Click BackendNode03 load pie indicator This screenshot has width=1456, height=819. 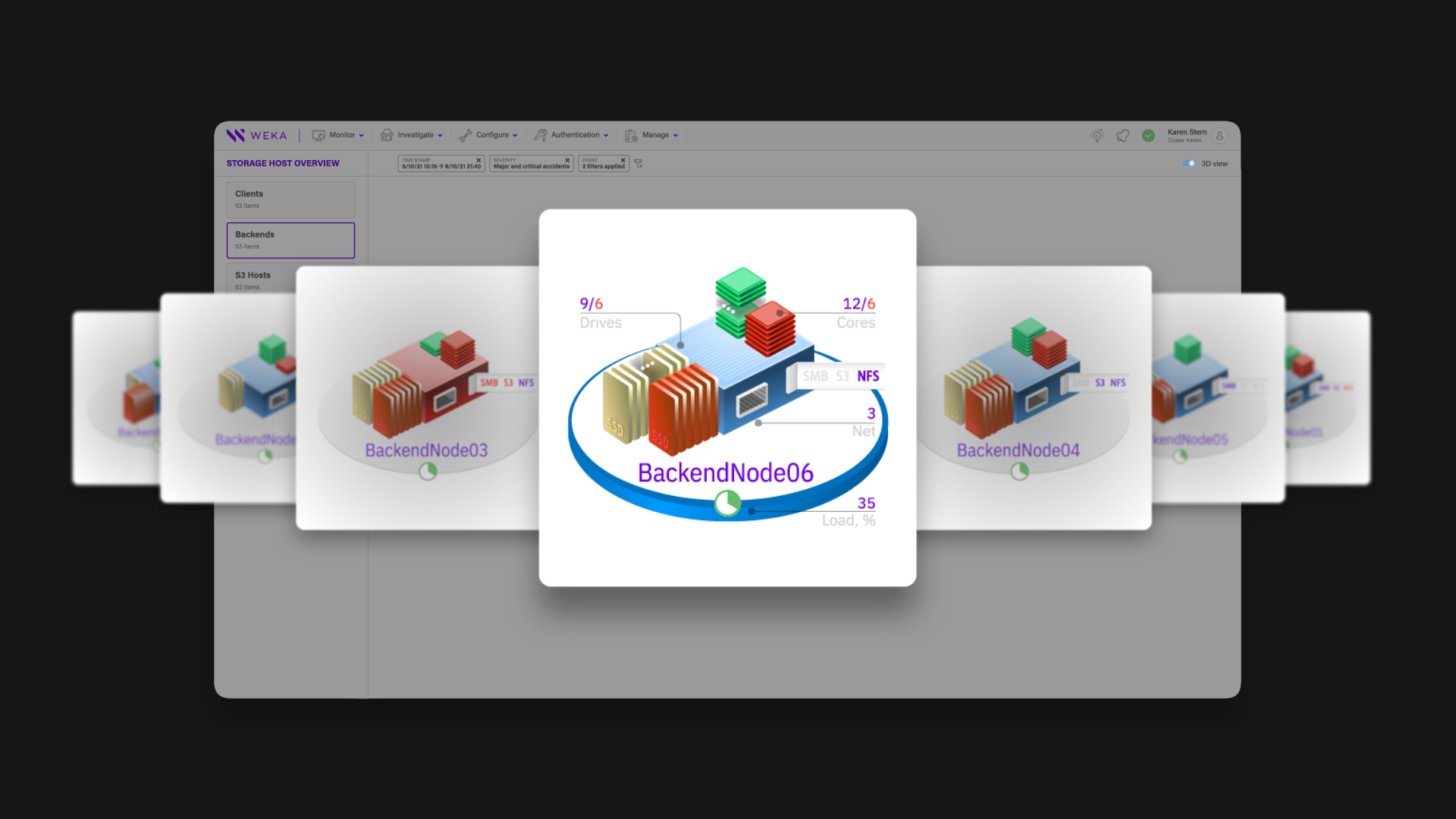click(428, 472)
